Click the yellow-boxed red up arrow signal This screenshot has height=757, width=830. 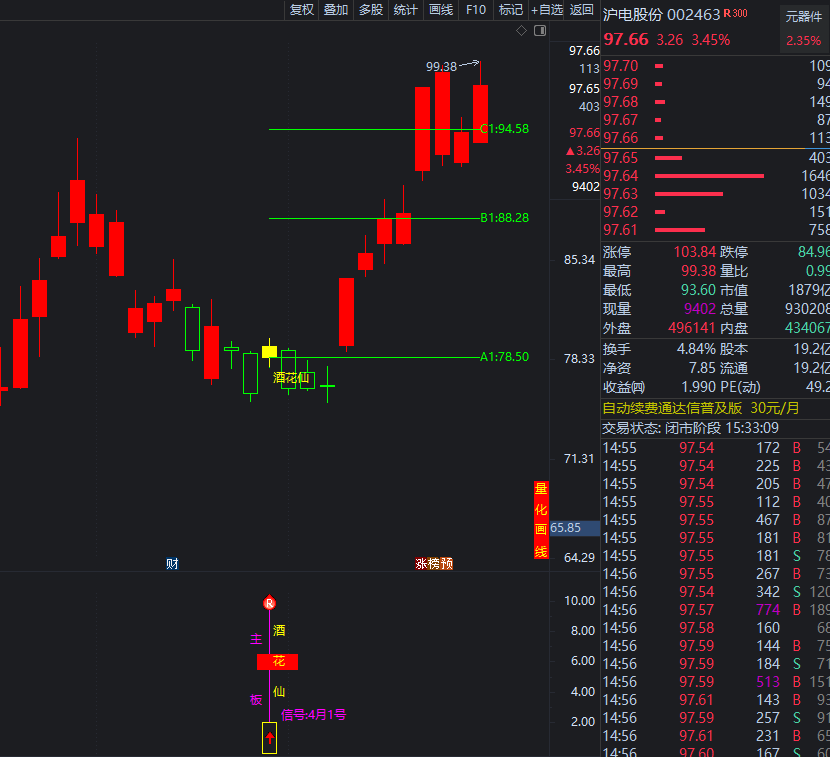[x=269, y=737]
